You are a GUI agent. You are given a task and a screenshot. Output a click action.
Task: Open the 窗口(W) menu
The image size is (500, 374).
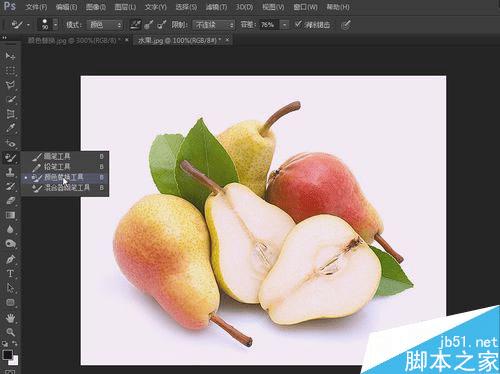tap(305, 7)
